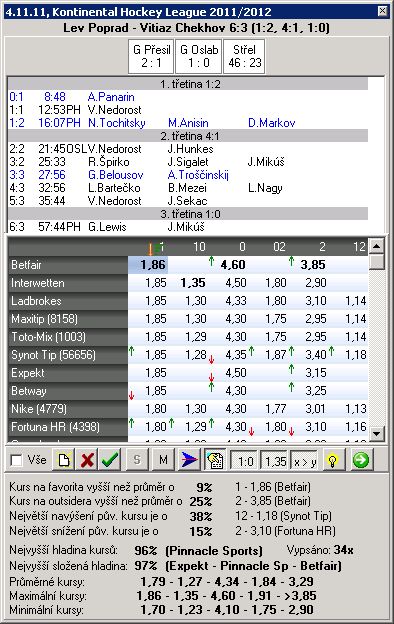The height and width of the screenshot is (624, 394).
Task: Click the green checkmark icon
Action: click(110, 460)
